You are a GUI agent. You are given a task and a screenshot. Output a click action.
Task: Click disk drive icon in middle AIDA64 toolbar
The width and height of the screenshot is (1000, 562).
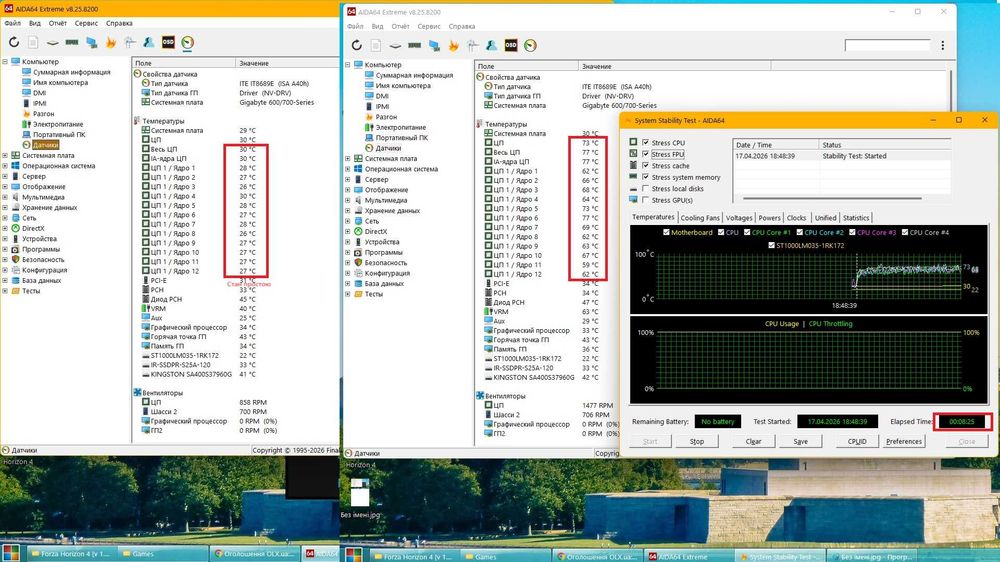click(395, 46)
